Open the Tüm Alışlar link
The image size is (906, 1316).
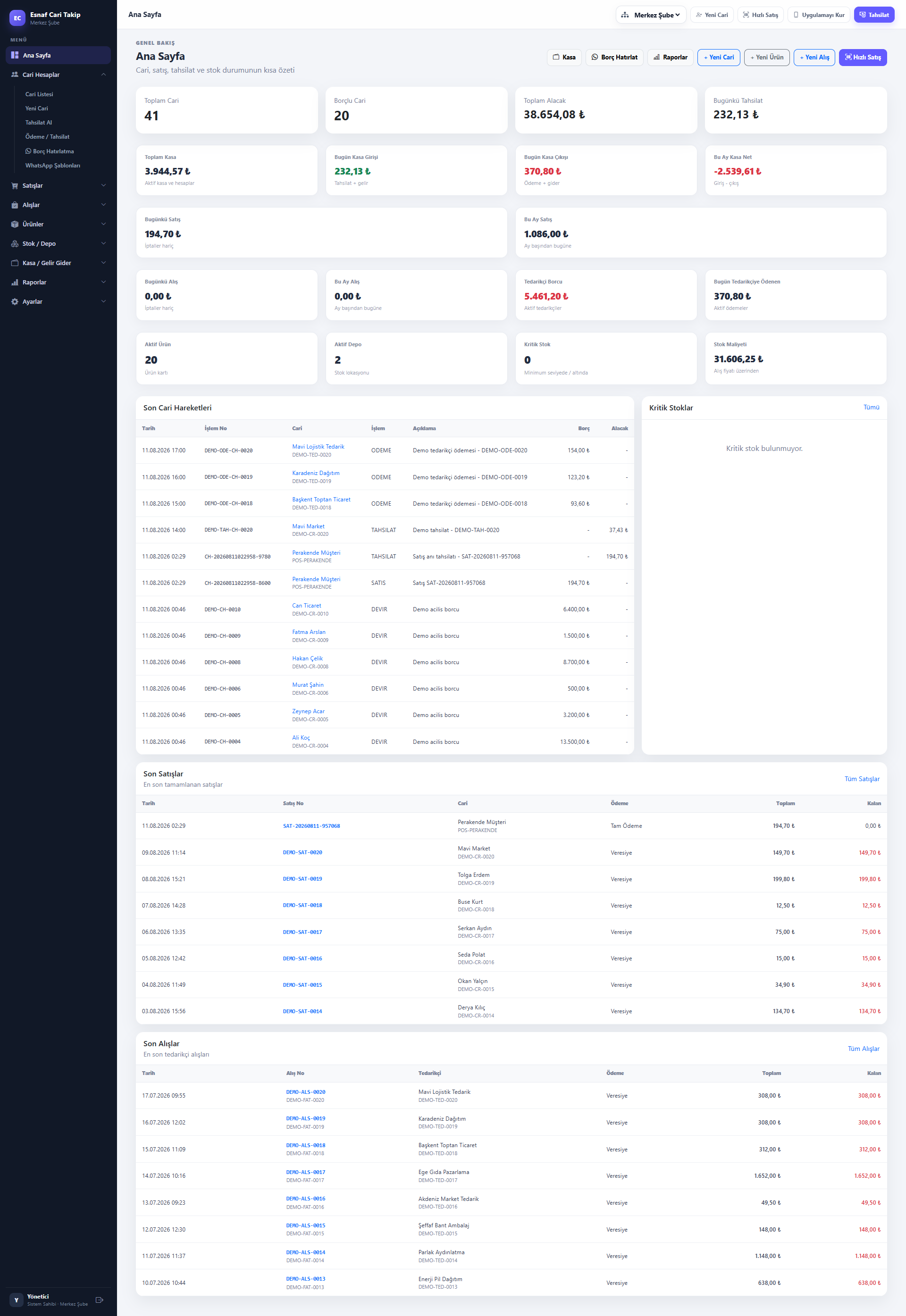(x=864, y=1049)
